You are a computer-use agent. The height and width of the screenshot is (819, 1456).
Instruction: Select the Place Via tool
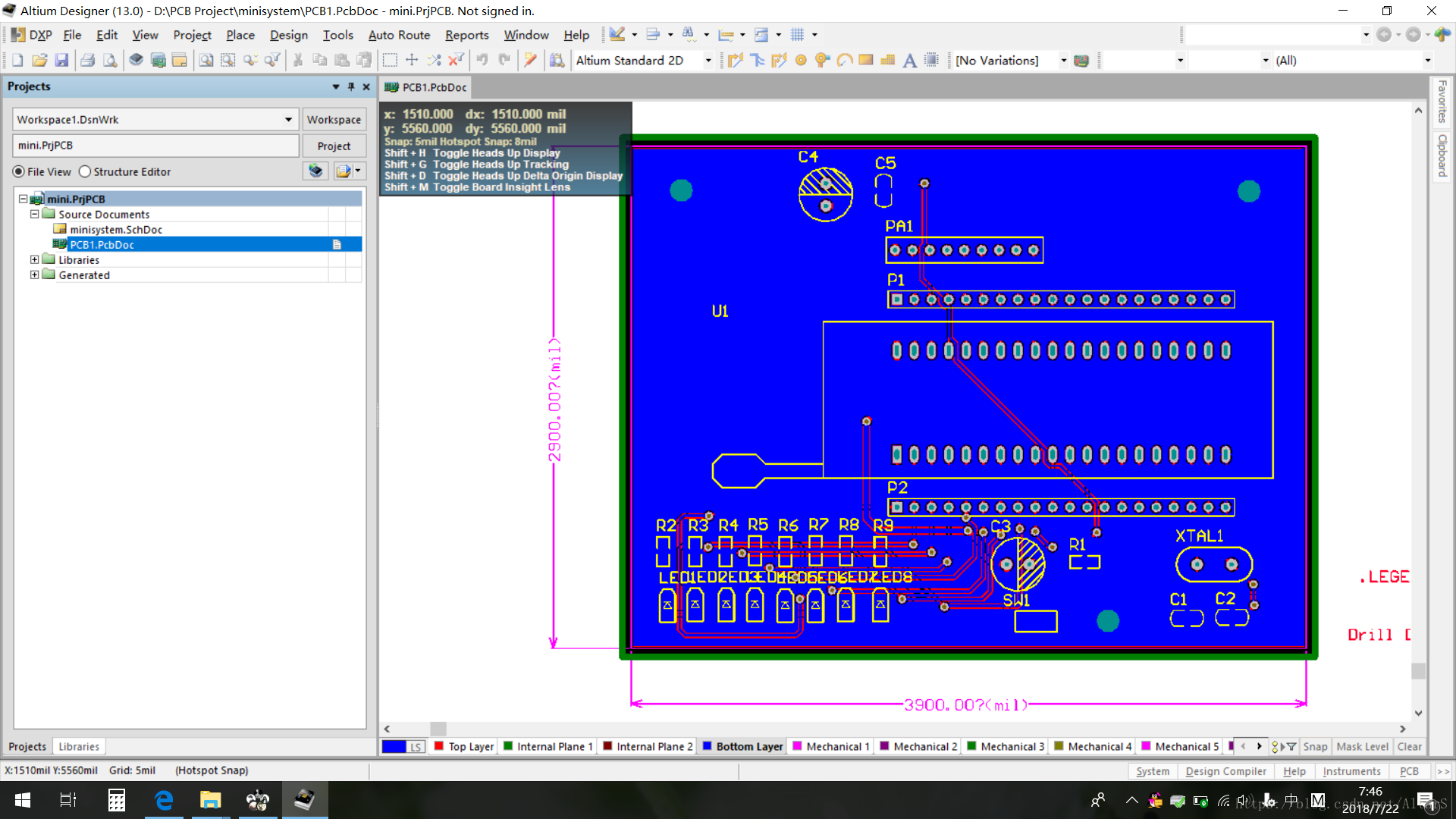click(x=822, y=61)
